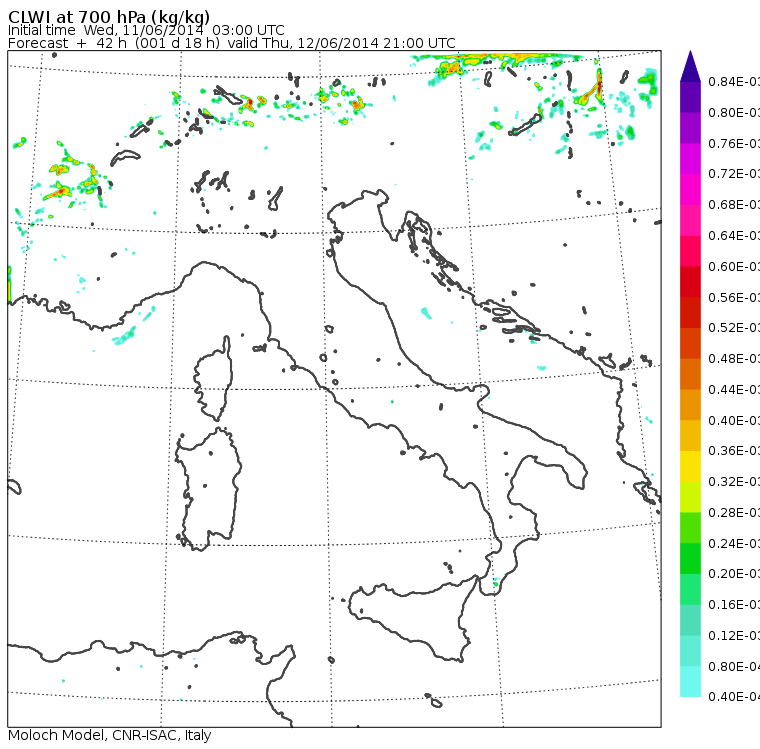
Task: Click the 0.48E scale label
Action: coord(734,359)
